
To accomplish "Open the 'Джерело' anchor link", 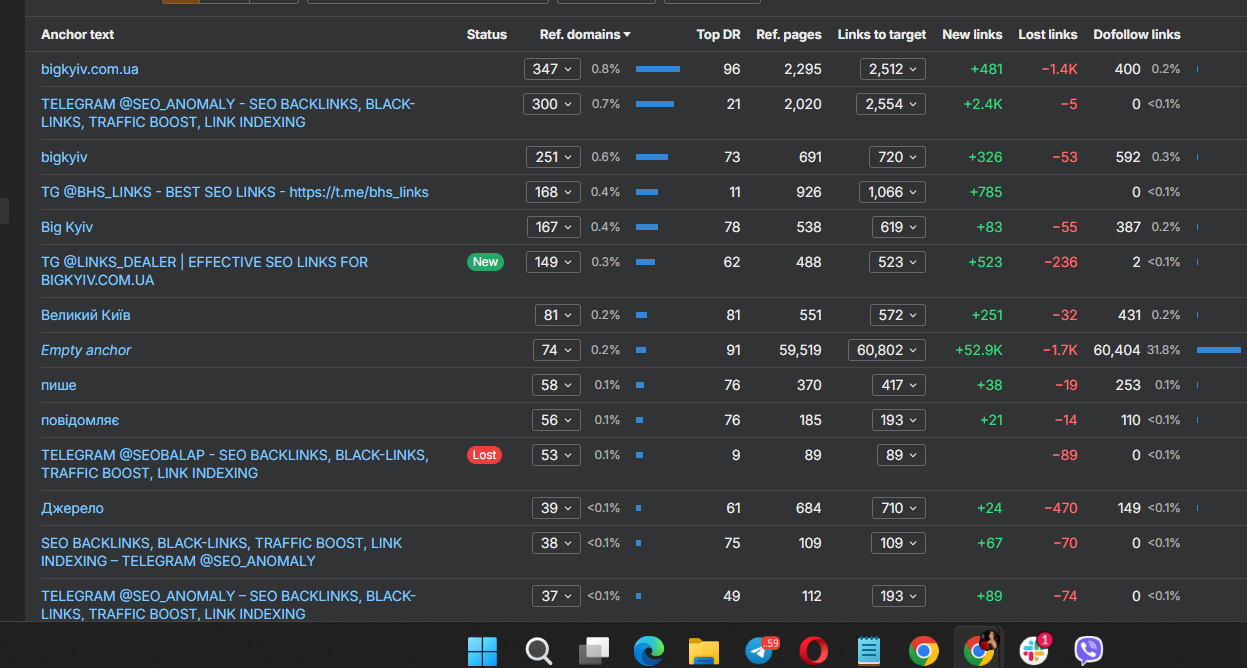I will click(72, 508).
